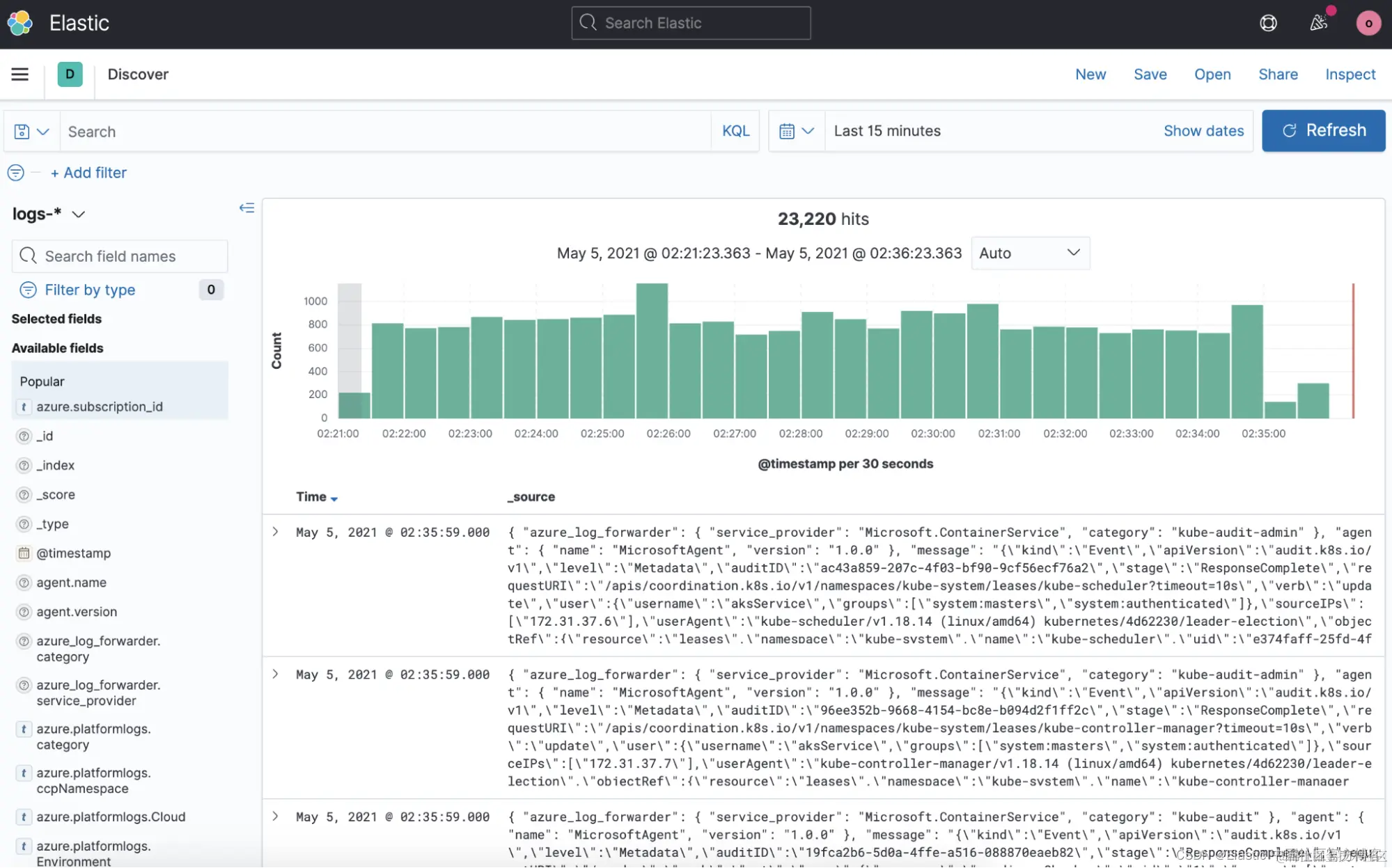Open the Inspect menu item

coord(1350,74)
